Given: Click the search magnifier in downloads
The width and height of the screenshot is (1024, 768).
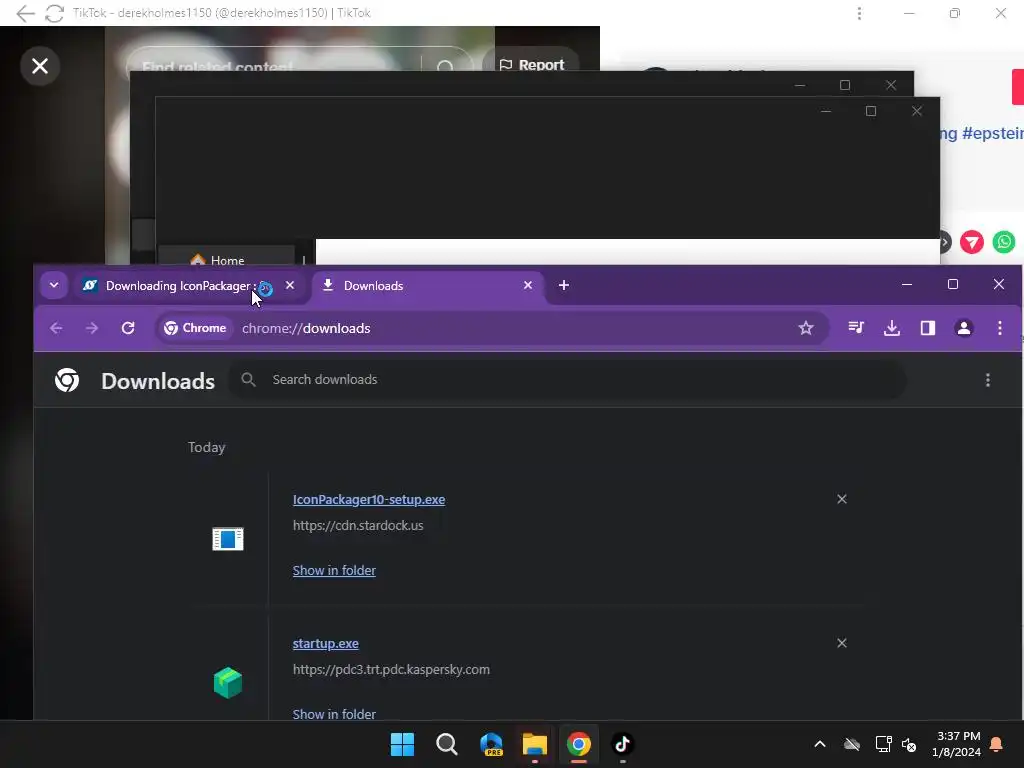Looking at the screenshot, I should (248, 379).
